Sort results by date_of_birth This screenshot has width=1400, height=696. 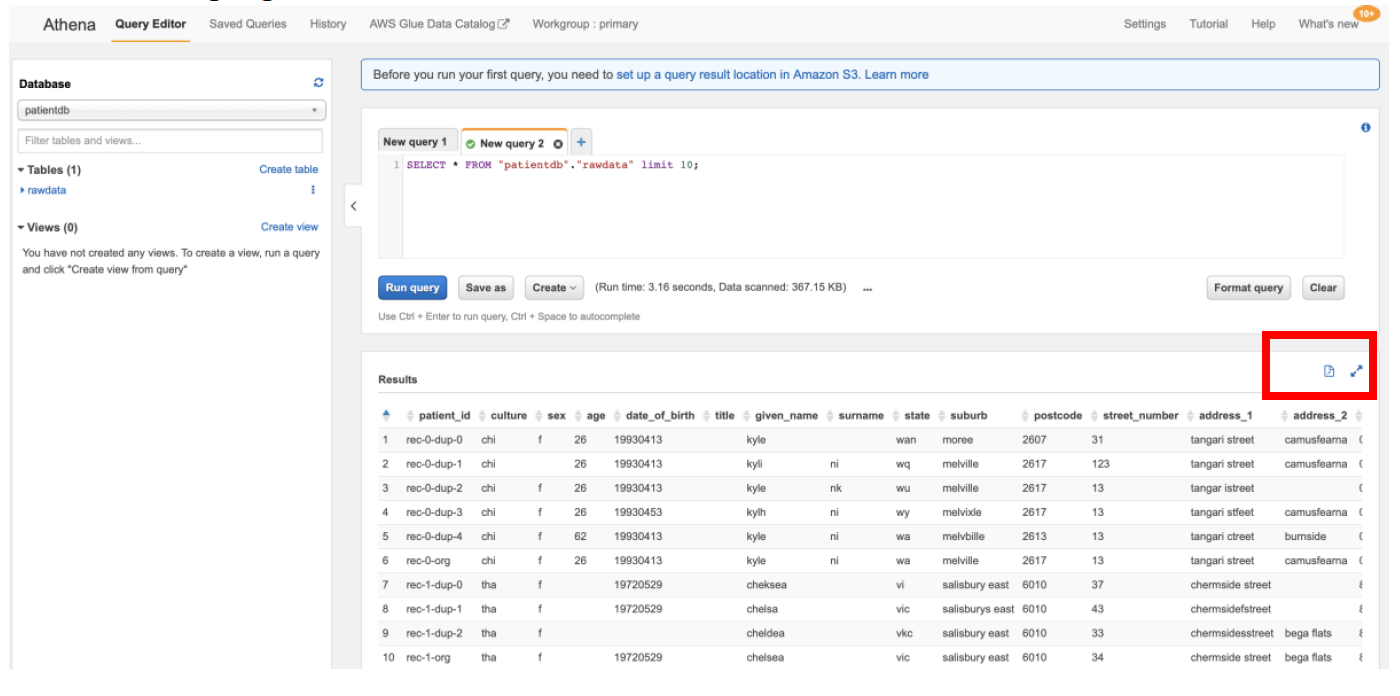pos(654,416)
